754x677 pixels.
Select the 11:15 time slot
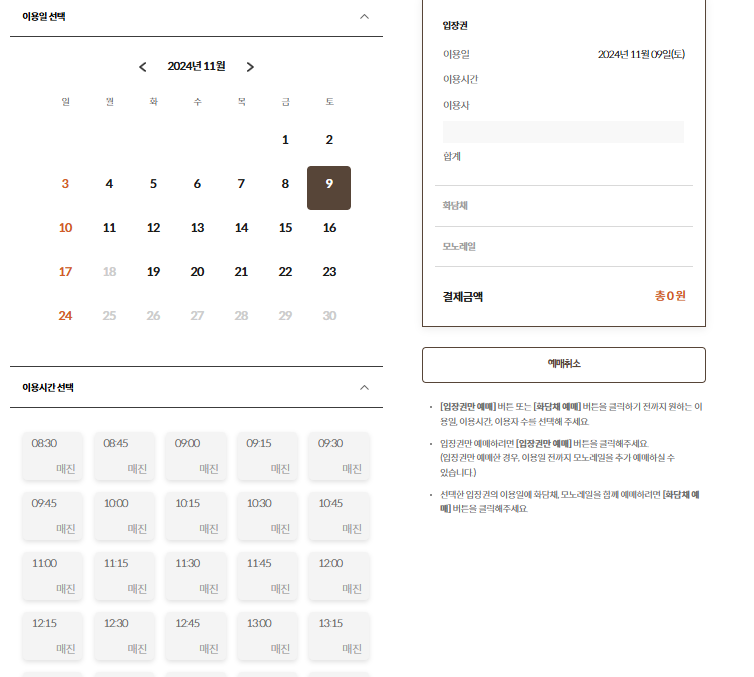(x=124, y=576)
